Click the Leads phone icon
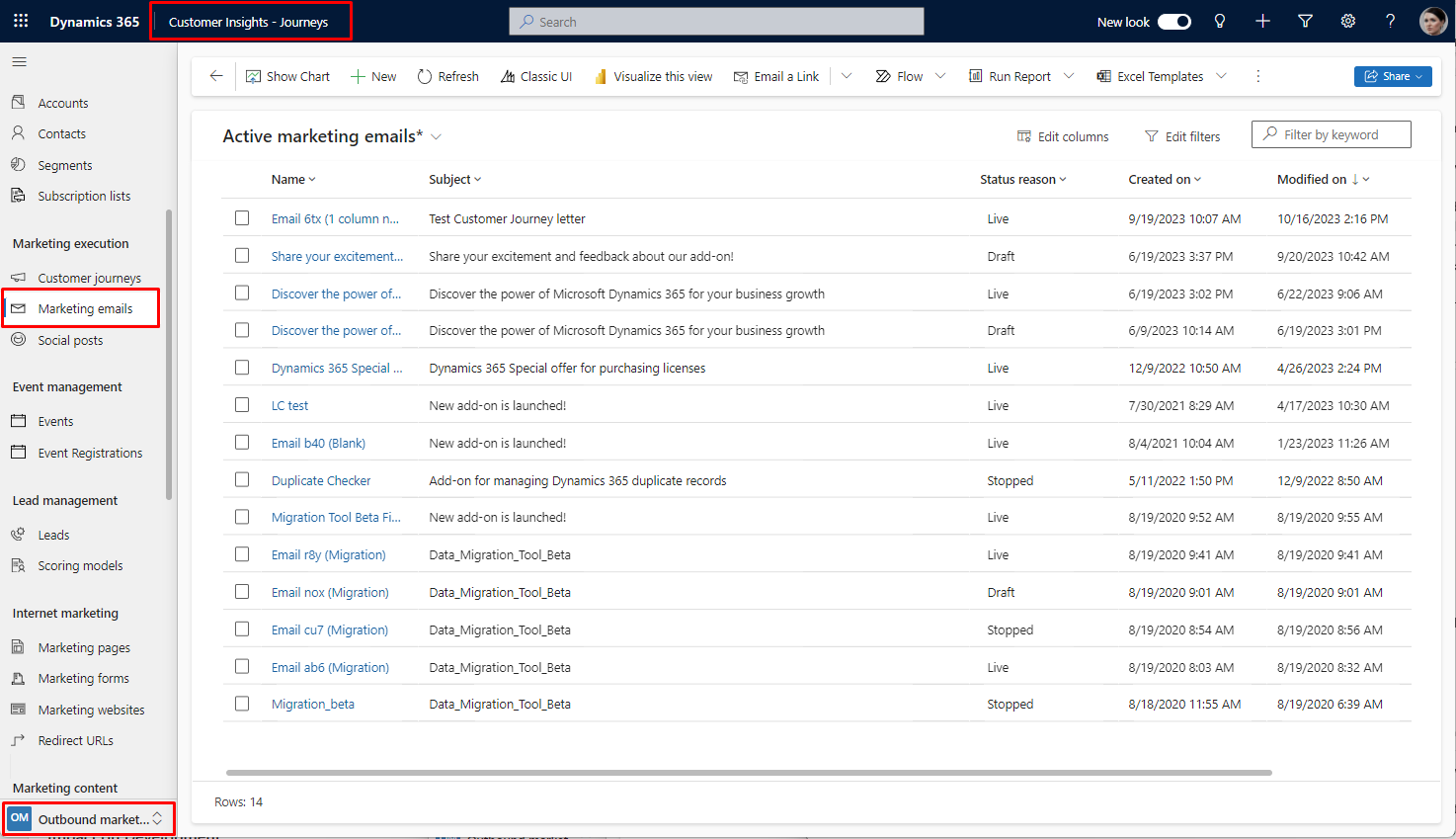 (x=18, y=534)
